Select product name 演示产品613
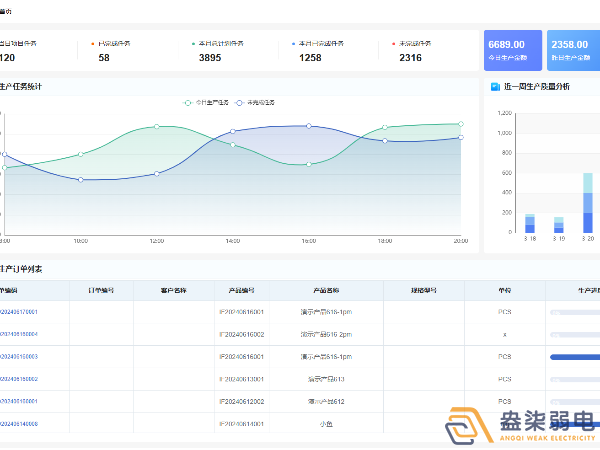This screenshot has width=600, height=450. pos(326,379)
